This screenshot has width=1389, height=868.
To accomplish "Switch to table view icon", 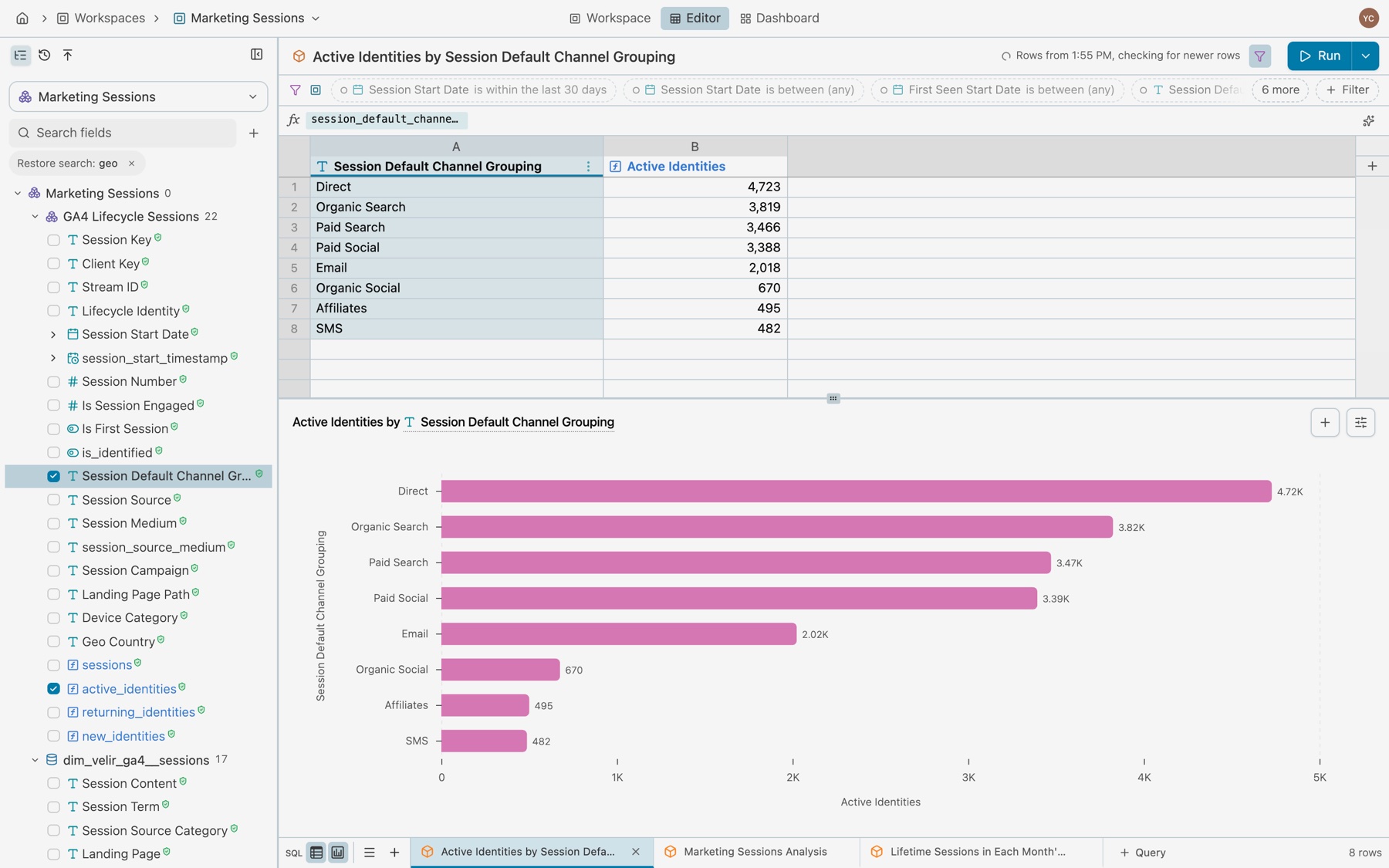I will click(316, 853).
